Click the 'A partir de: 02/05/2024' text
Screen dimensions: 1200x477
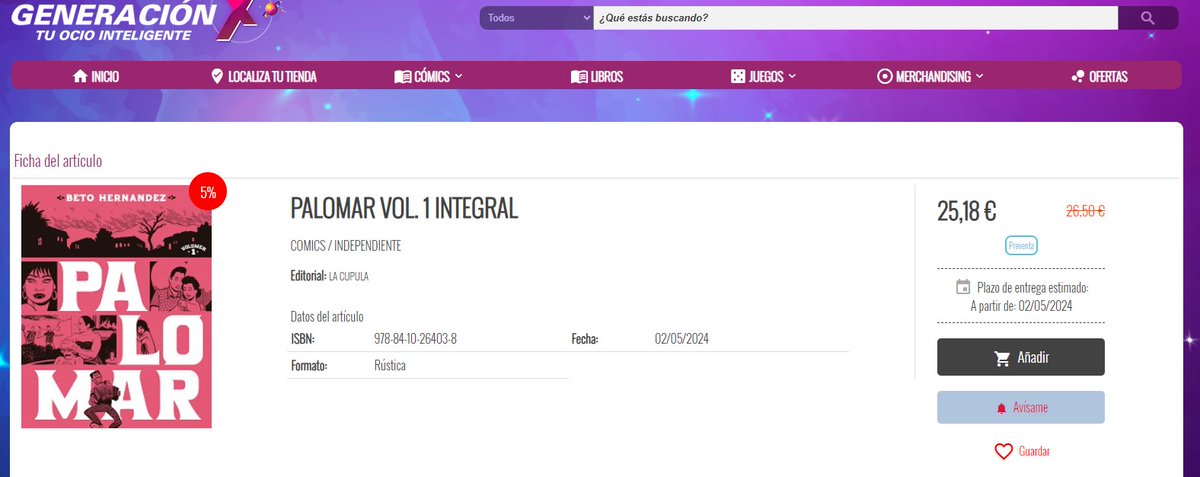point(1021,306)
